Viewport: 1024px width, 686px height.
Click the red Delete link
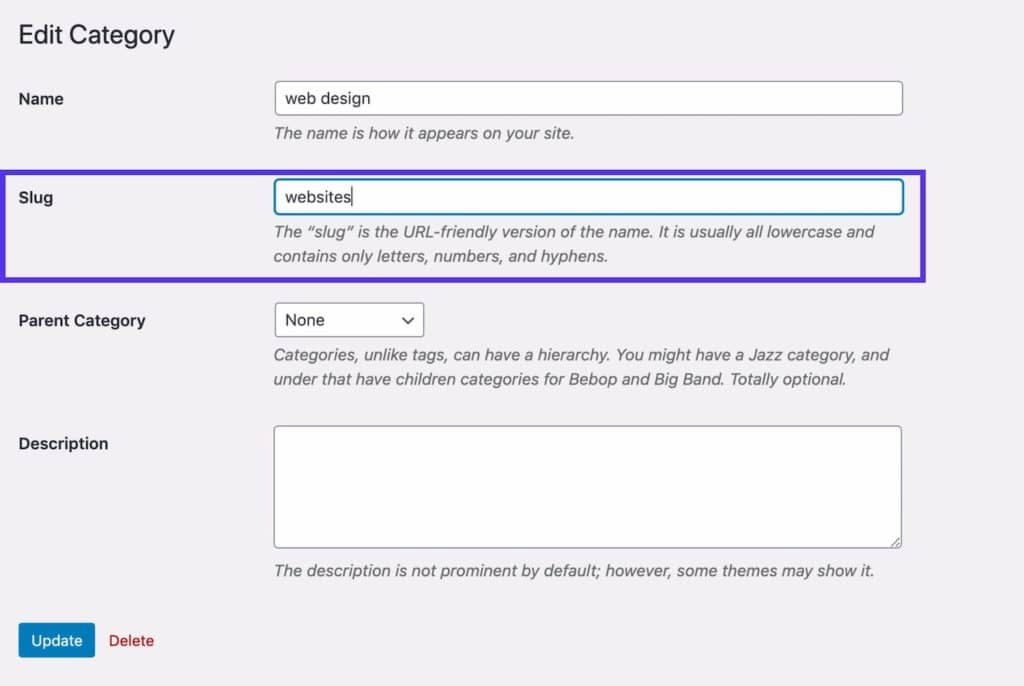[131, 640]
